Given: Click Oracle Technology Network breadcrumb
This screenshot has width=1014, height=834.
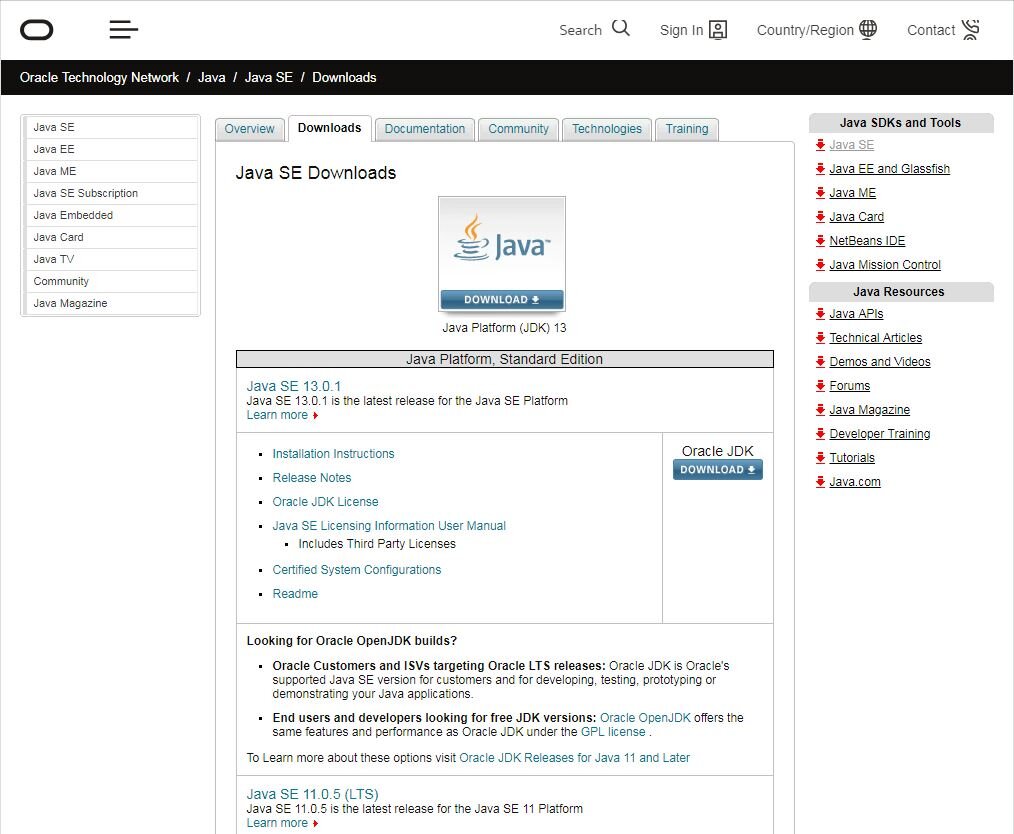Looking at the screenshot, I should [x=99, y=78].
